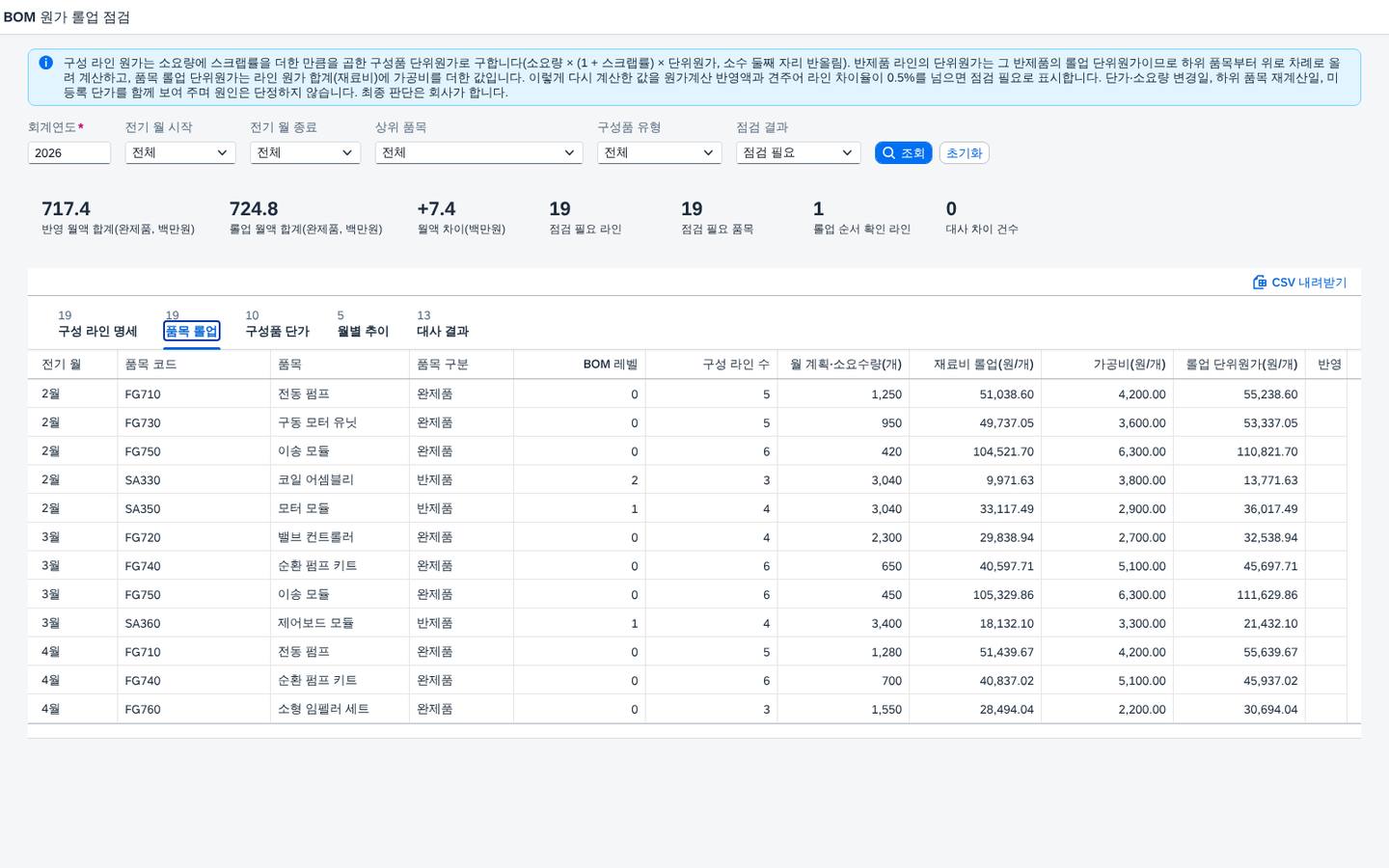Open the 구성품 유형 dropdown

(659, 152)
